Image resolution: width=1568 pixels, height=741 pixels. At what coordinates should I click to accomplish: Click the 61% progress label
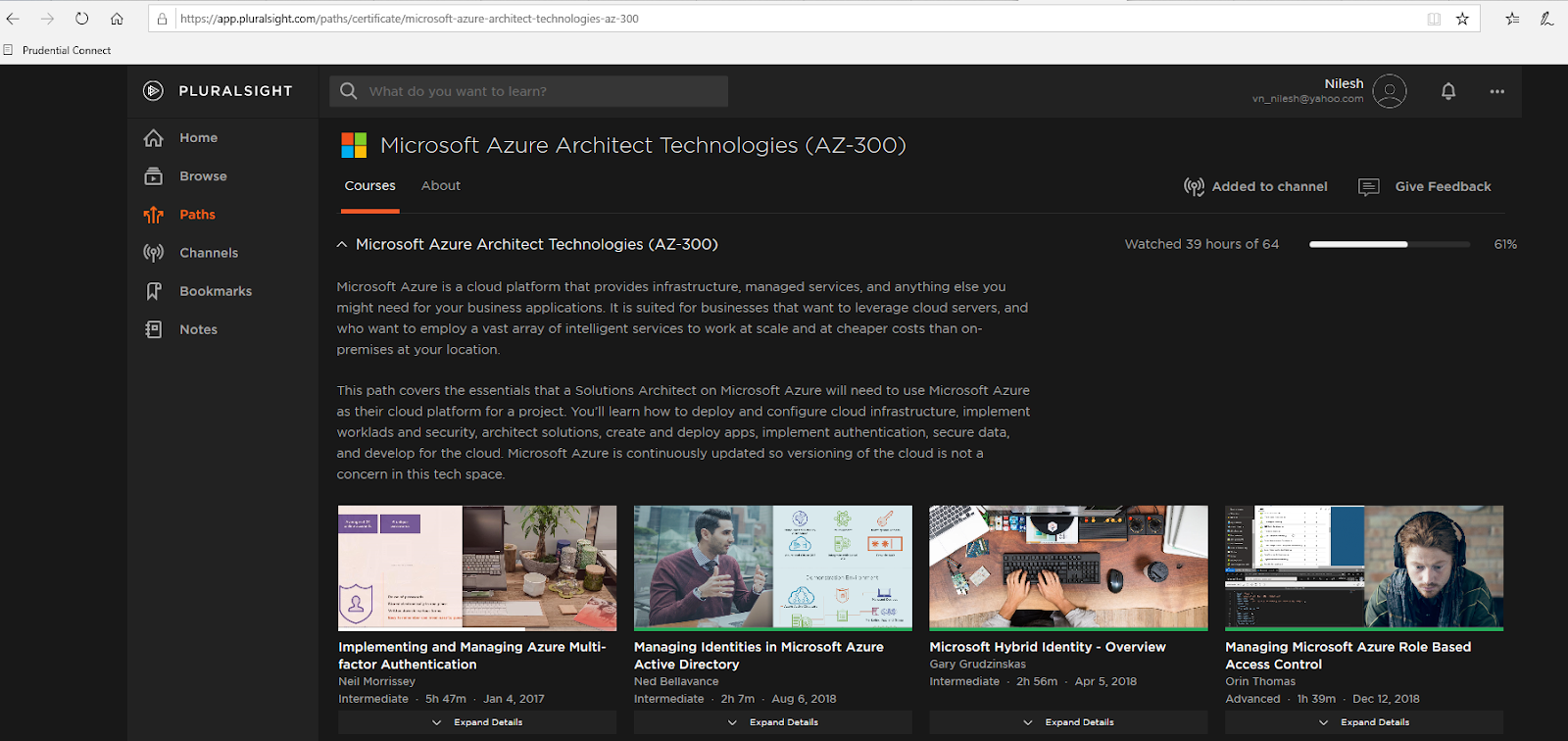pyautogui.click(x=1505, y=244)
